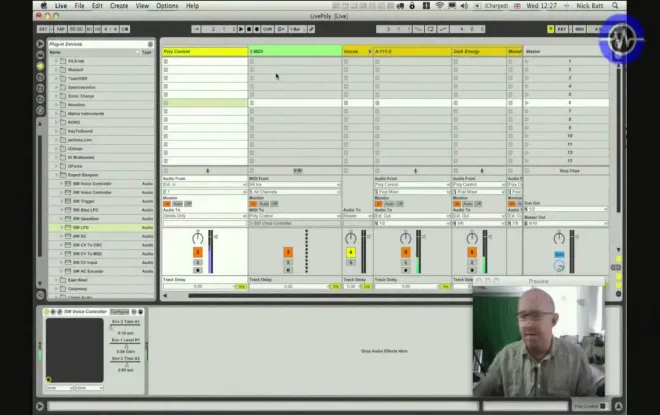Screen dimensions: 660x415
Task: Click the Preview volume knob on Master
Action: [559, 266]
